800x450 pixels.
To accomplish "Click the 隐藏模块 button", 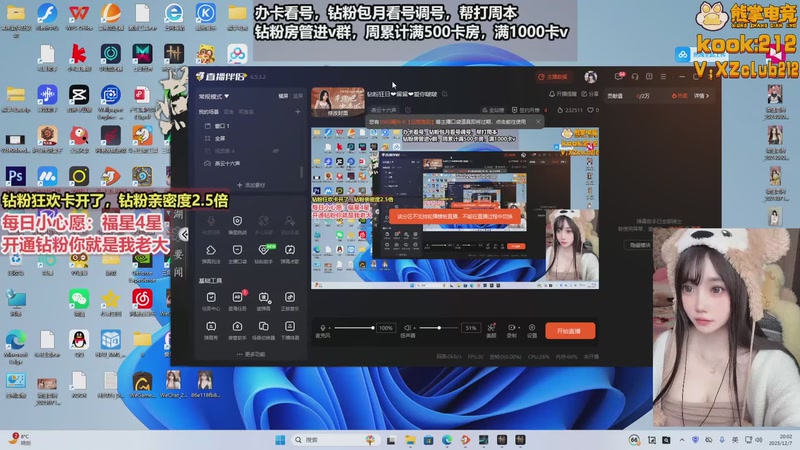I will [x=639, y=245].
